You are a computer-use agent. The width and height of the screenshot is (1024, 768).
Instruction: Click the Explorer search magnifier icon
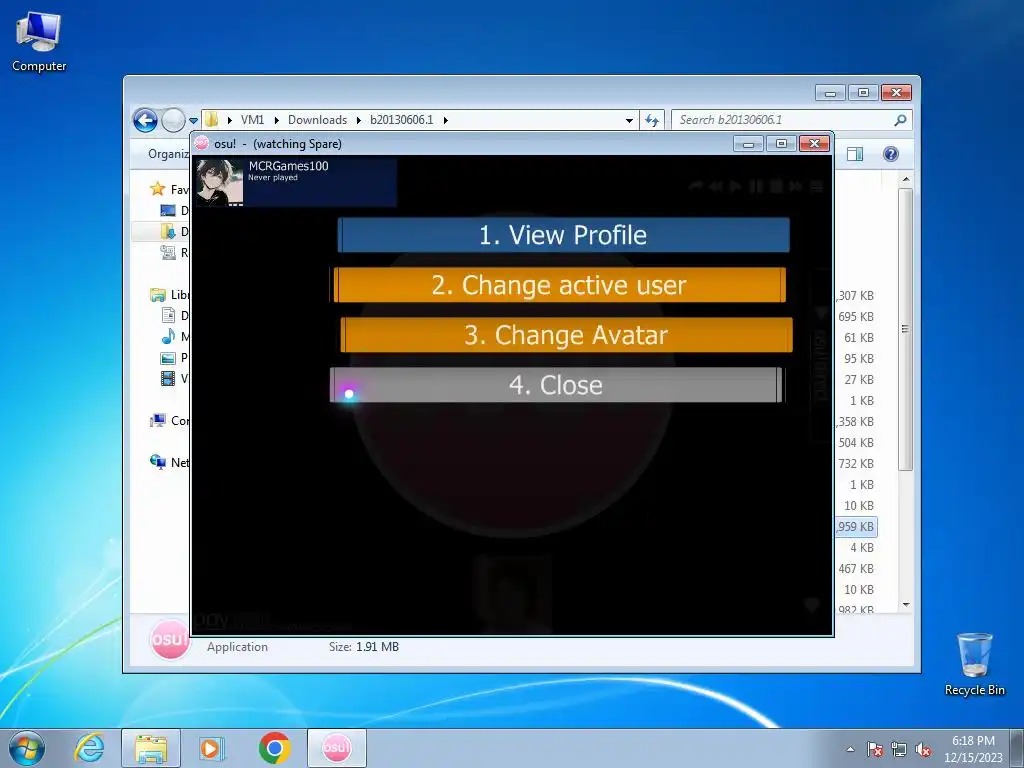[x=901, y=120]
